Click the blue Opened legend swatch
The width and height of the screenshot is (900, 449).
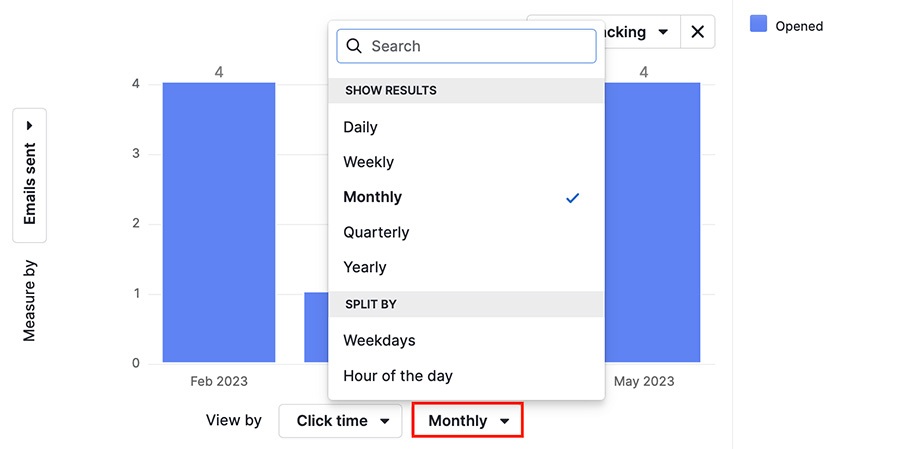coord(758,25)
